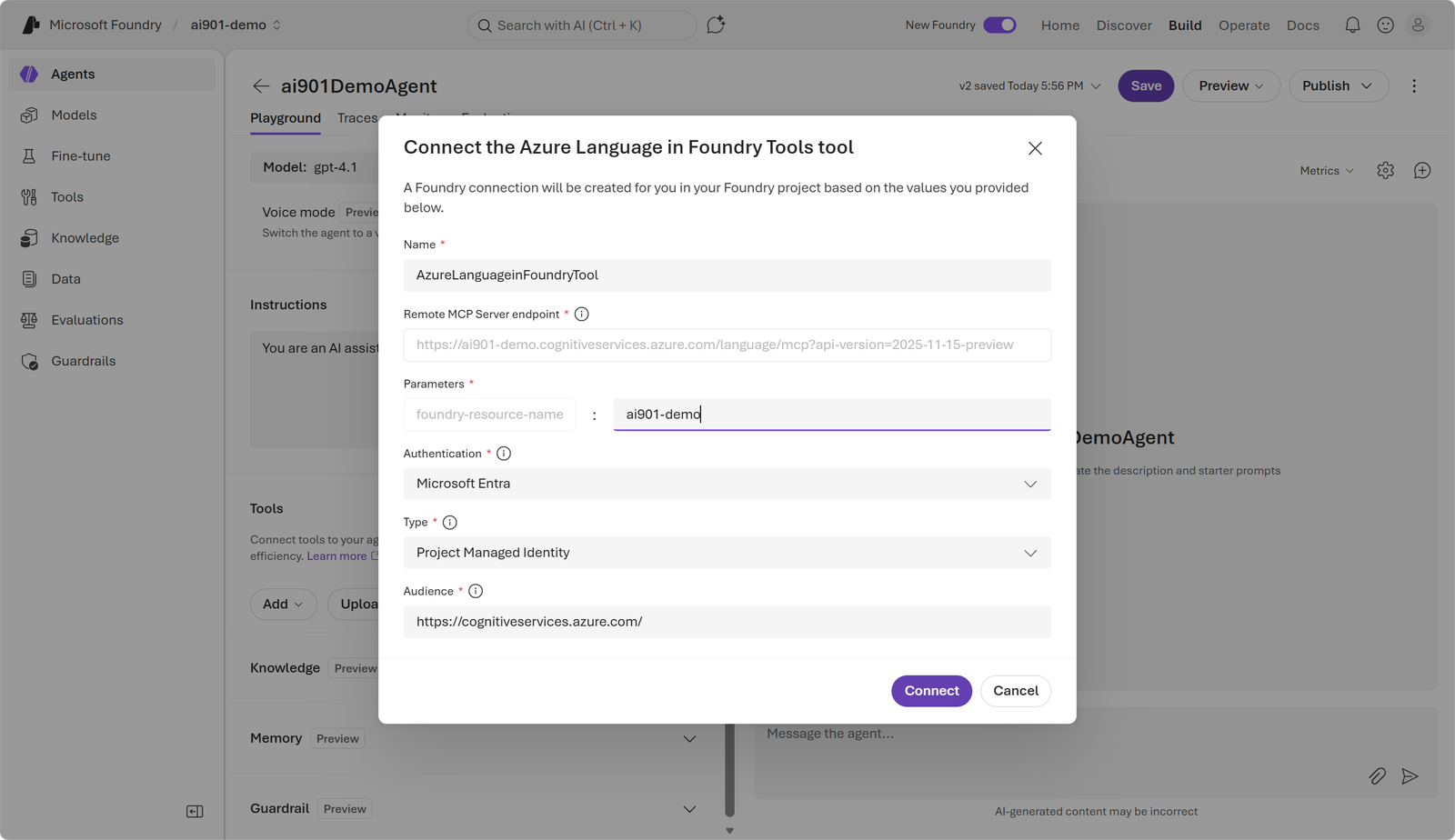Open the Preview button dropdown
Image resolution: width=1455 pixels, height=840 pixels.
click(x=1231, y=86)
